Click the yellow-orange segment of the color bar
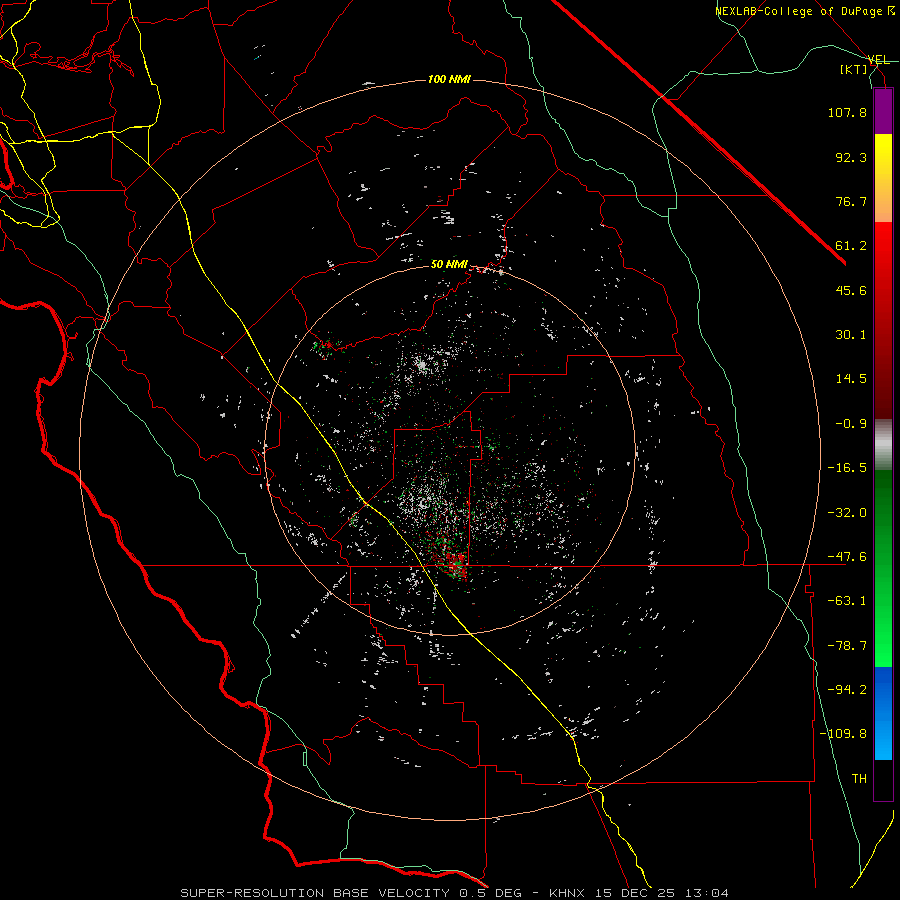Screen dimensions: 900x900 click(883, 178)
